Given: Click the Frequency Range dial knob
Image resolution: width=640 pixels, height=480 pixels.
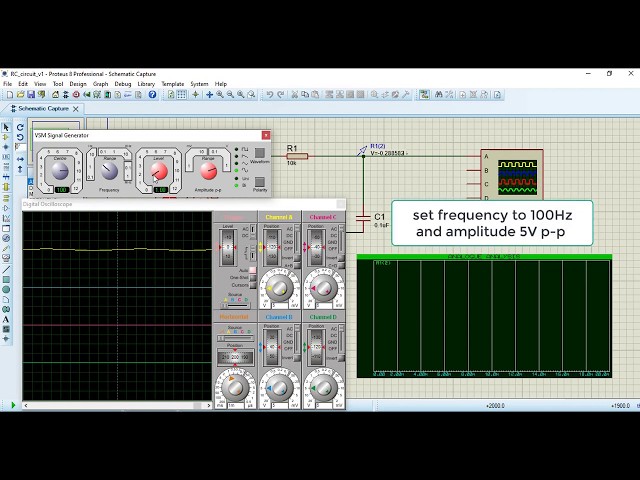Looking at the screenshot, I should click(x=109, y=171).
